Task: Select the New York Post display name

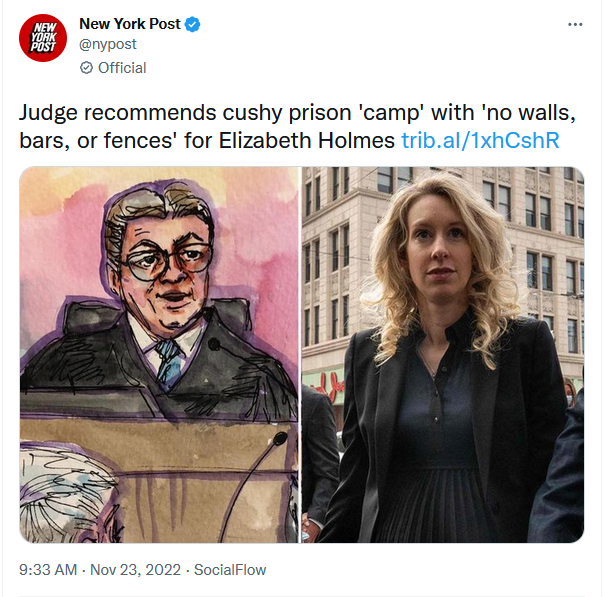Action: pyautogui.click(x=130, y=24)
